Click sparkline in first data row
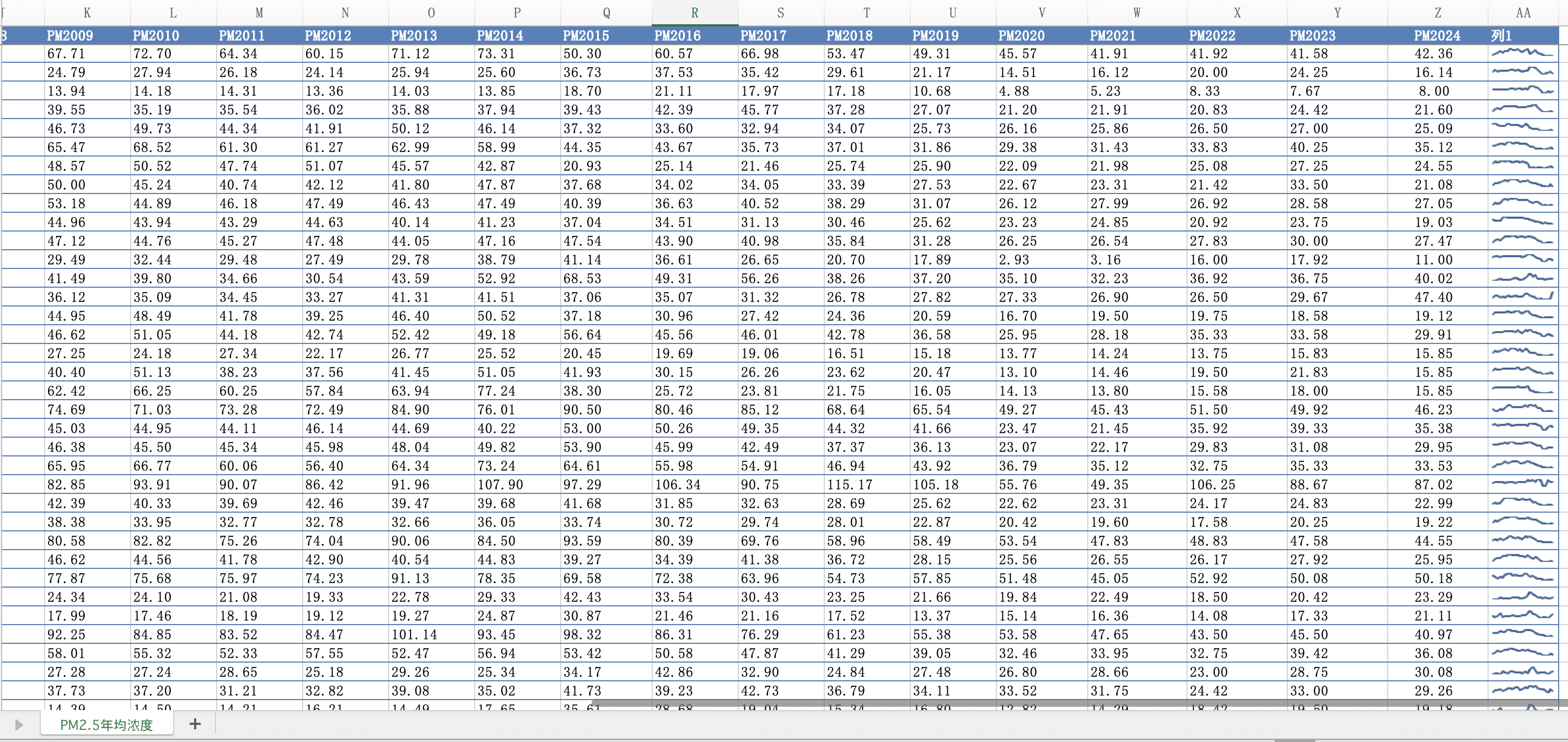This screenshot has width=1568, height=742. coord(1522,53)
